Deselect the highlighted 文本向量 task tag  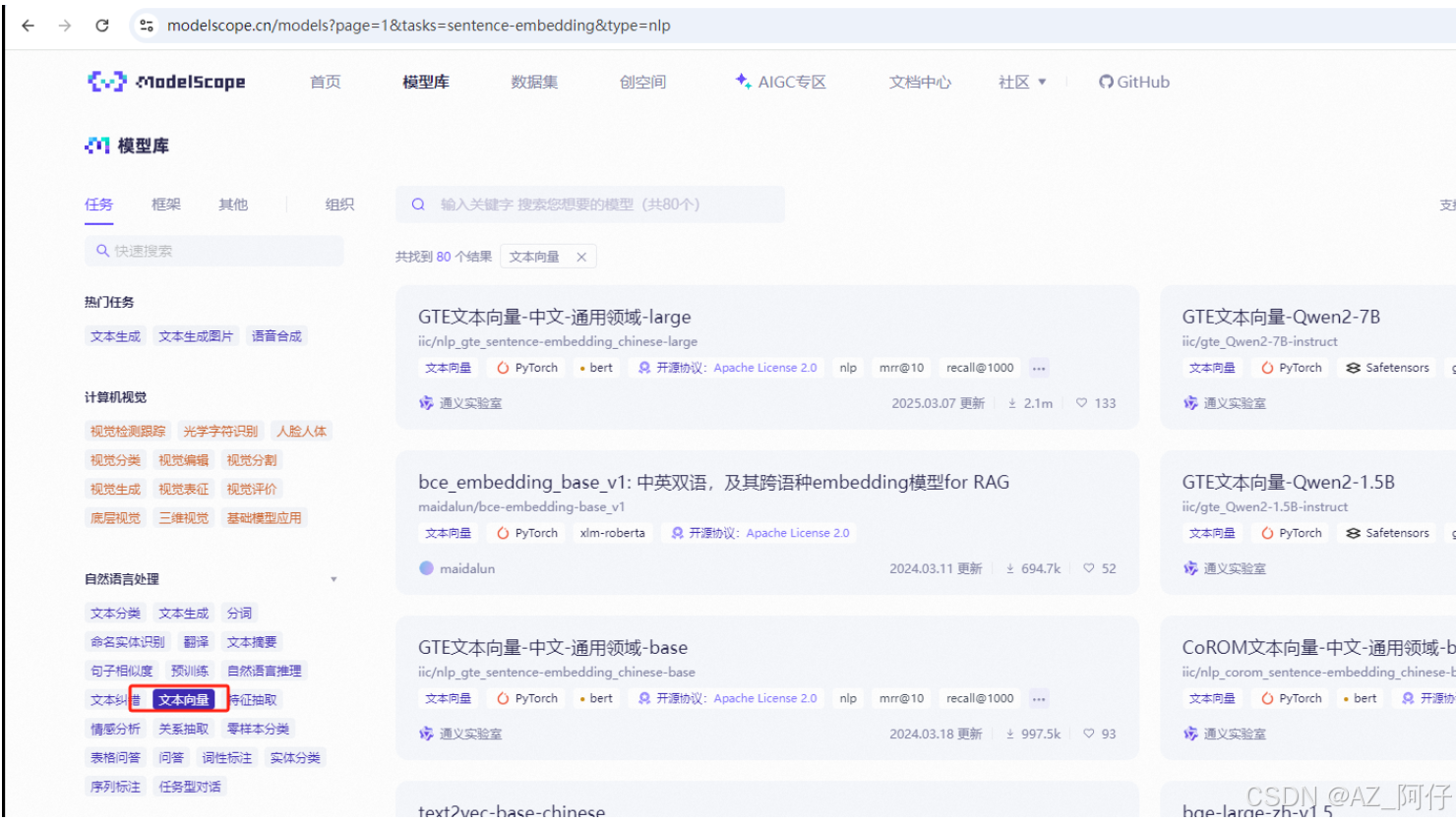pos(184,700)
